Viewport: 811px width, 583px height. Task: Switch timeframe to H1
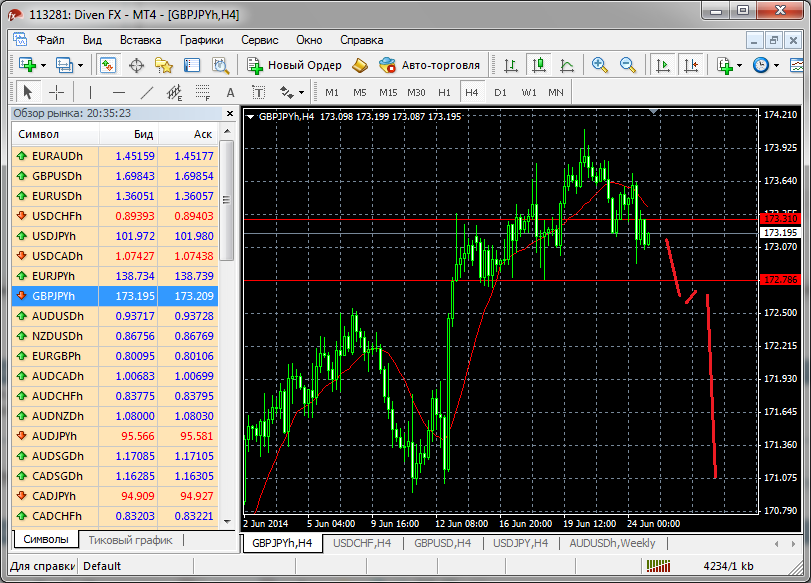coord(444,93)
